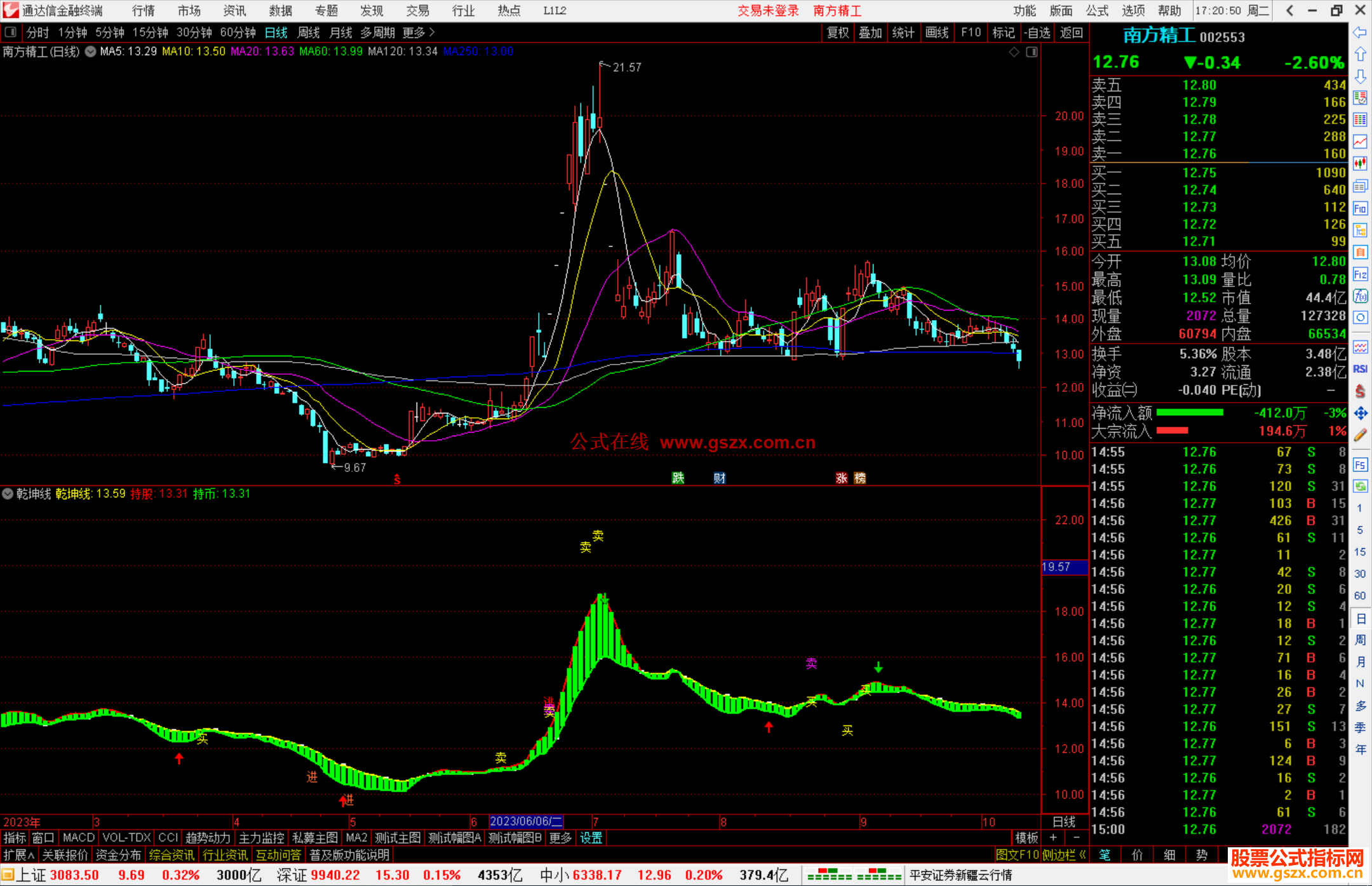The width and height of the screenshot is (1372, 886).
Task: Select the pencil drawing icon in sidebar
Action: pos(1360,436)
